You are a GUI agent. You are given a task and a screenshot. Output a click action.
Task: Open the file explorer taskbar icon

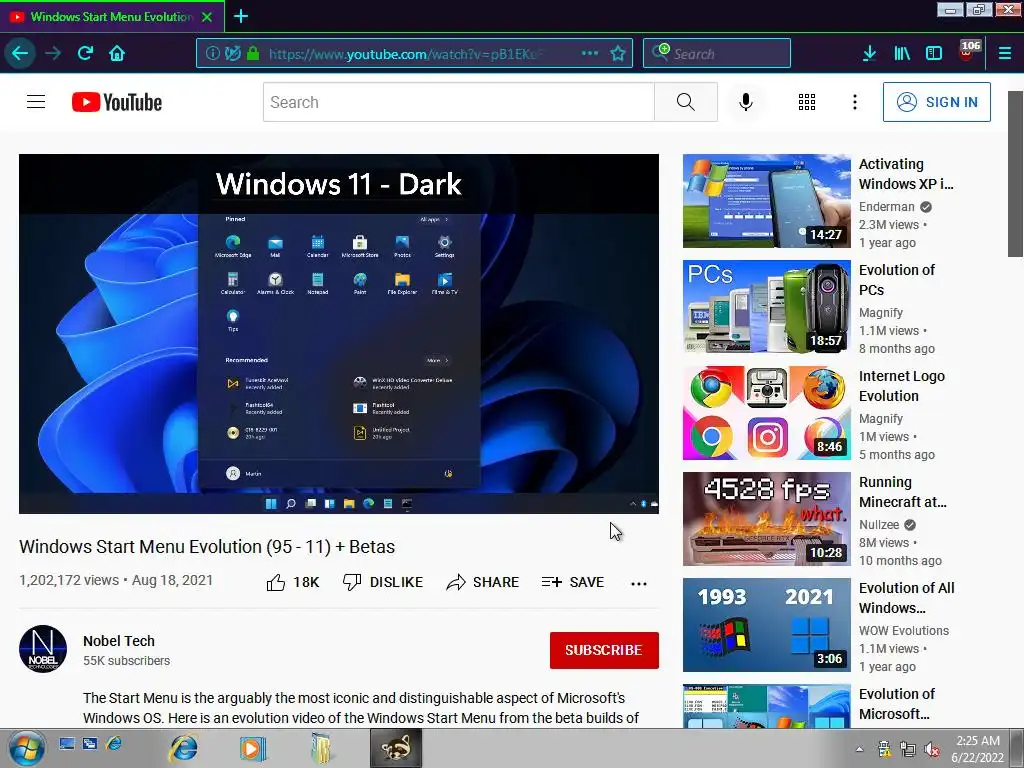tap(321, 748)
